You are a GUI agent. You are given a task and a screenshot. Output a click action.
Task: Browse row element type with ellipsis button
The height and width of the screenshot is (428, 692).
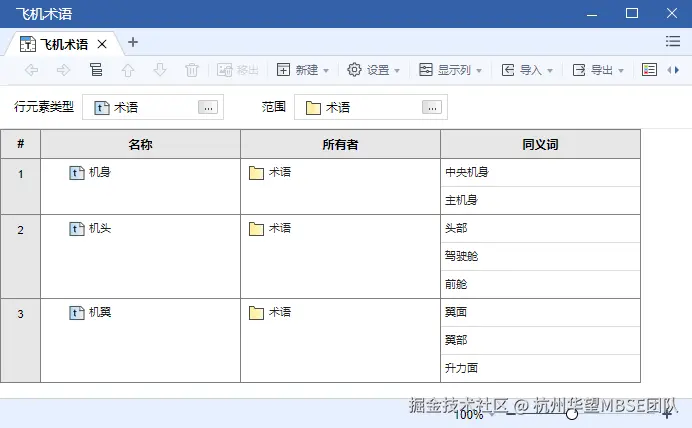point(208,107)
